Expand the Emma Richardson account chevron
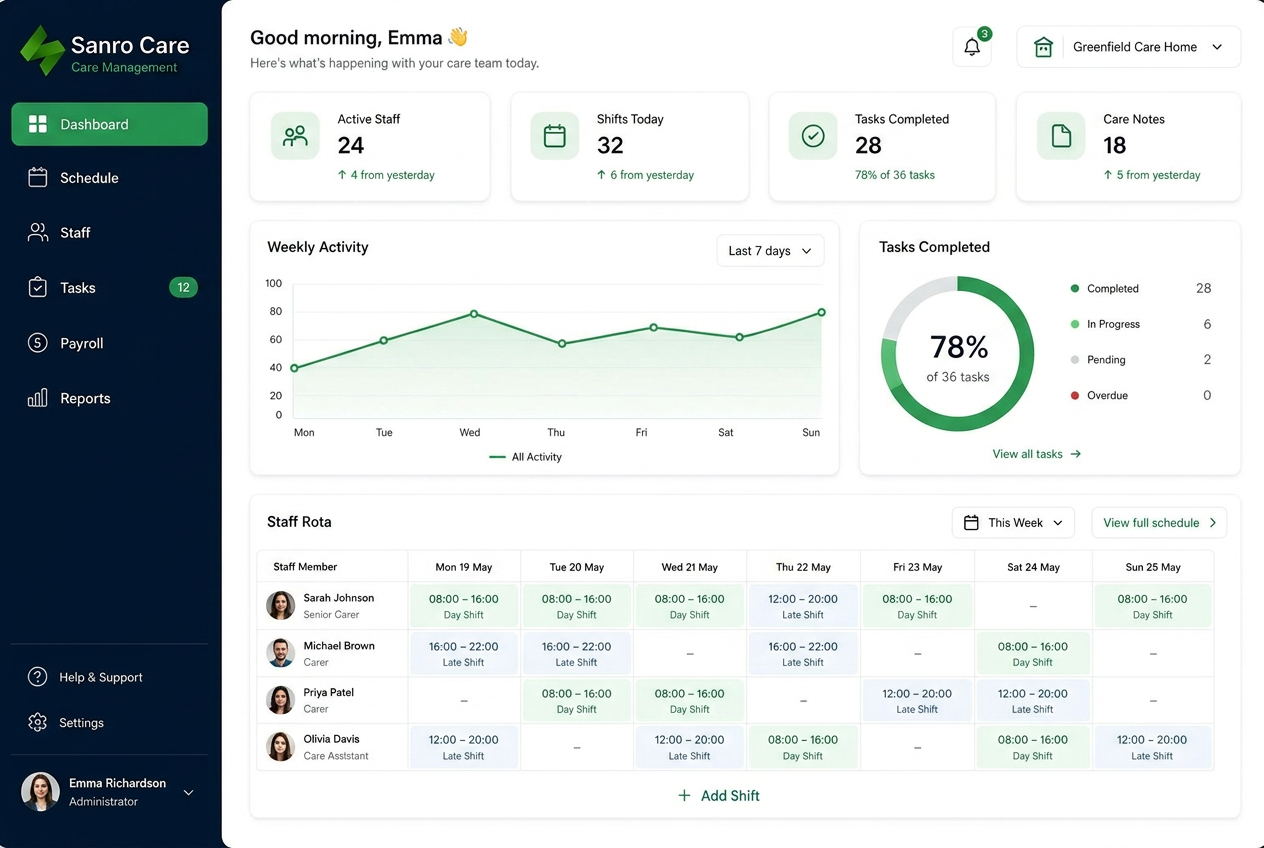This screenshot has height=848, width=1264. tap(188, 793)
